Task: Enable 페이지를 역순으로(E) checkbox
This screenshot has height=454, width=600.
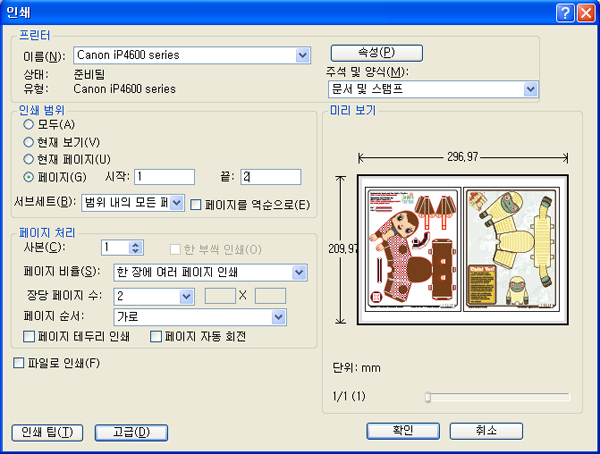Action: point(196,204)
